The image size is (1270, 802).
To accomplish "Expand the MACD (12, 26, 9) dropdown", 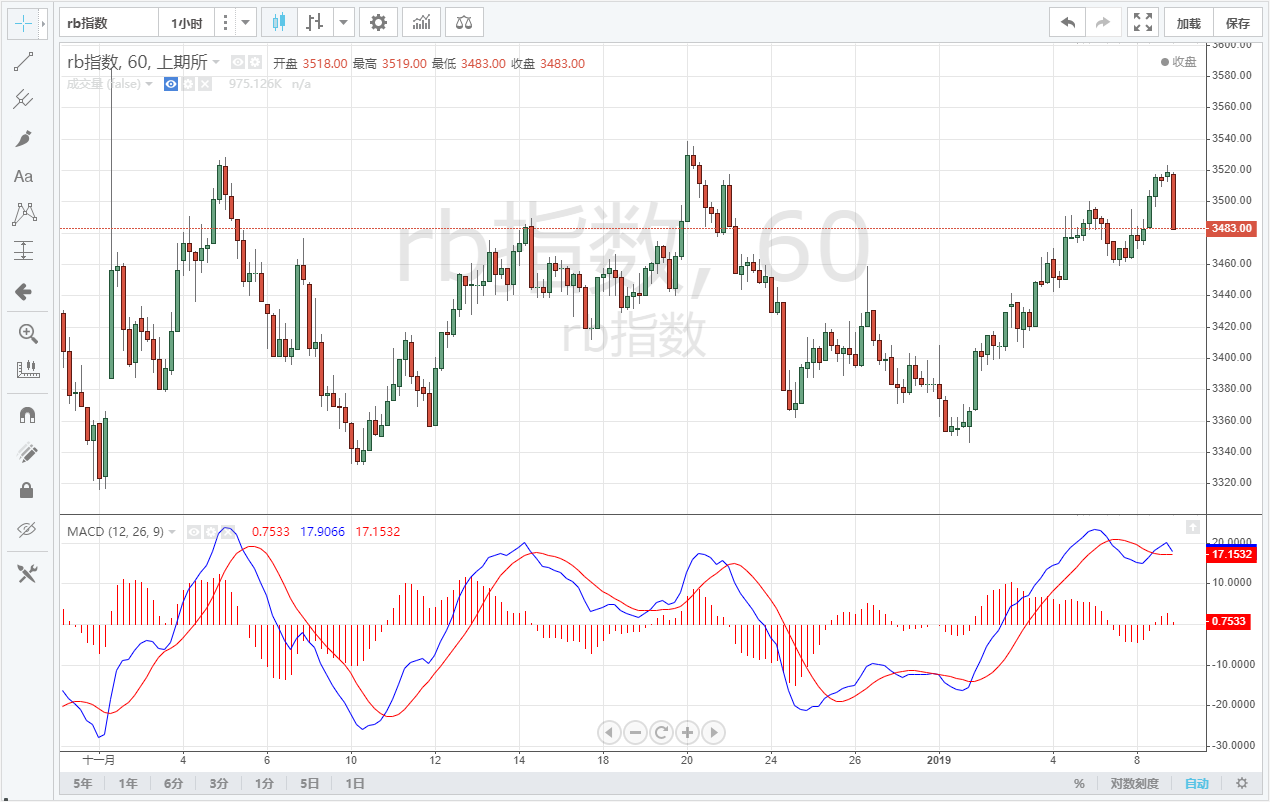I will [x=172, y=532].
